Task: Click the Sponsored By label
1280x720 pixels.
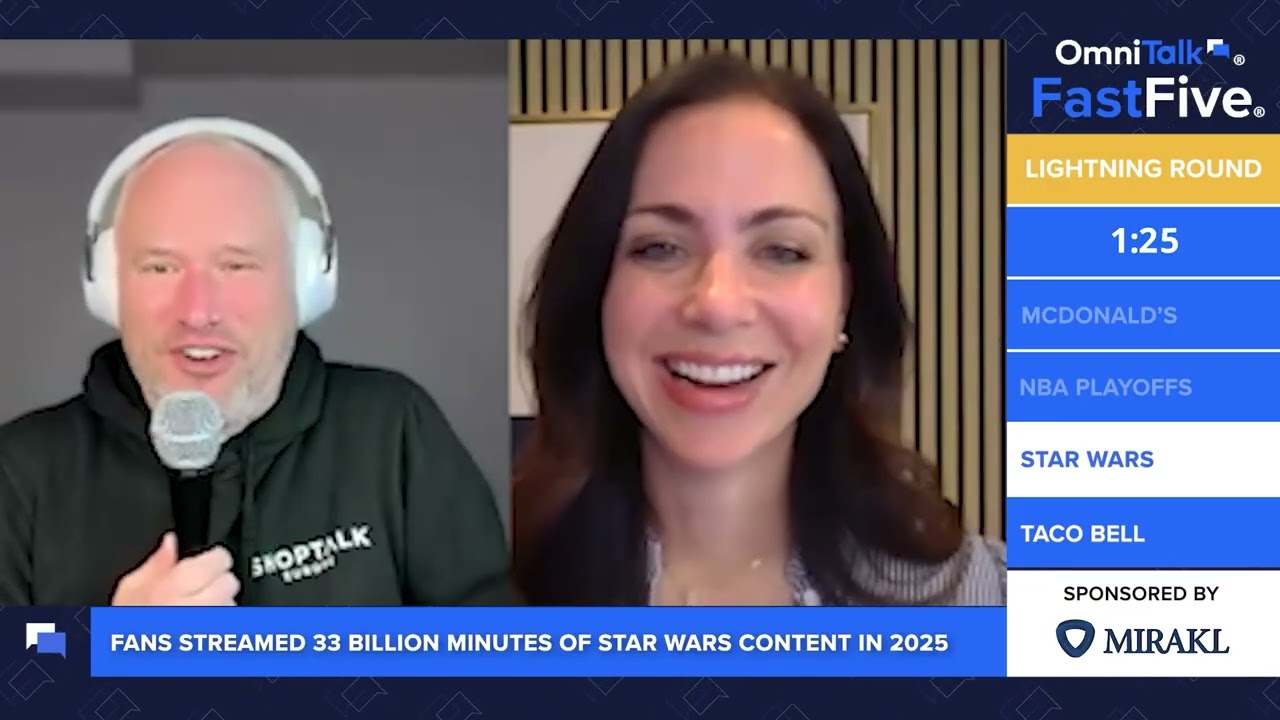Action: tap(1141, 594)
